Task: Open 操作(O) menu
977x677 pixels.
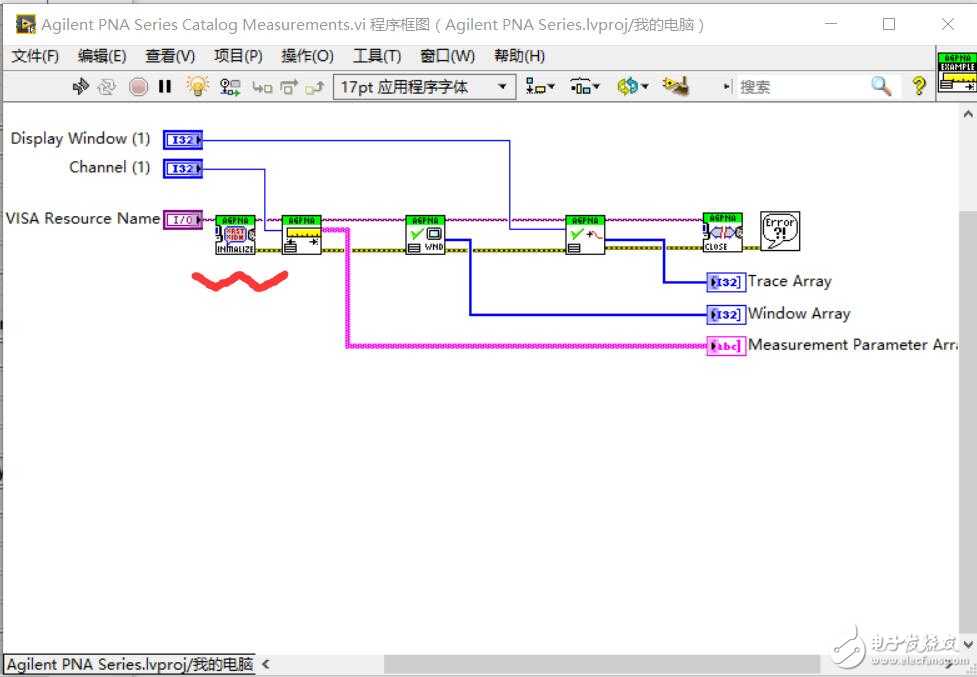Action: point(307,56)
